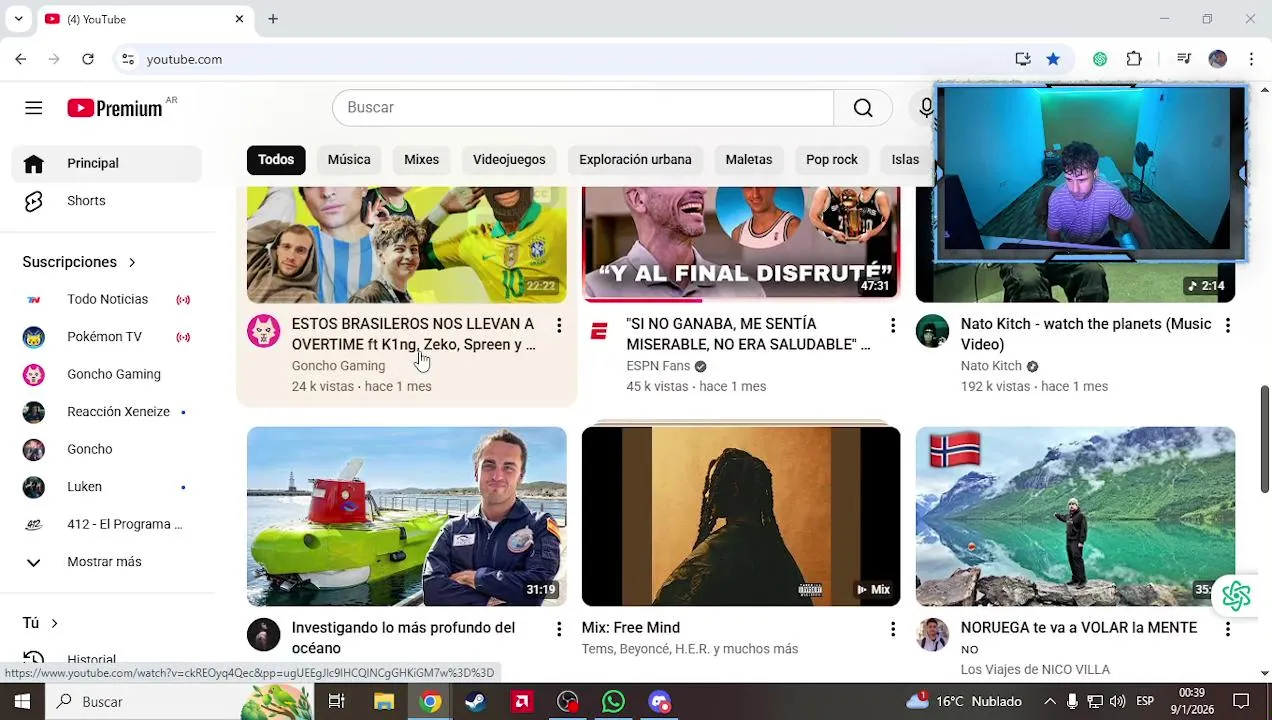This screenshot has height=720, width=1272.
Task: Click the ChatGPT extension icon in toolbar
Action: coord(1100,59)
